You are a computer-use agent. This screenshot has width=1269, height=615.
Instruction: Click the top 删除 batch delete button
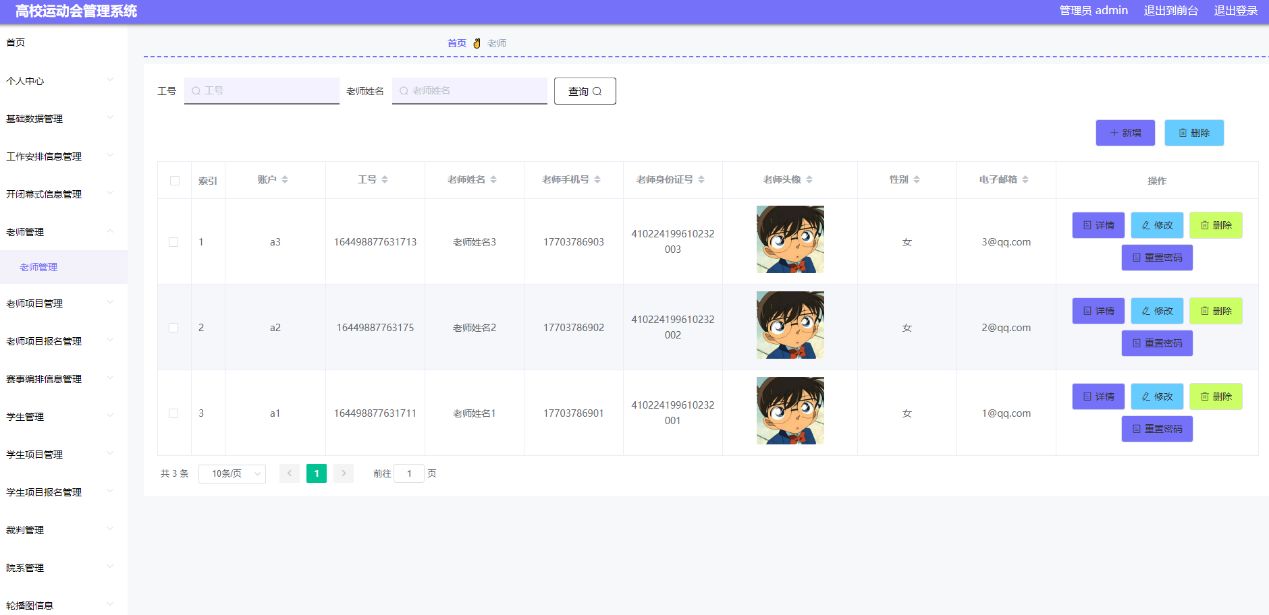pos(1194,133)
